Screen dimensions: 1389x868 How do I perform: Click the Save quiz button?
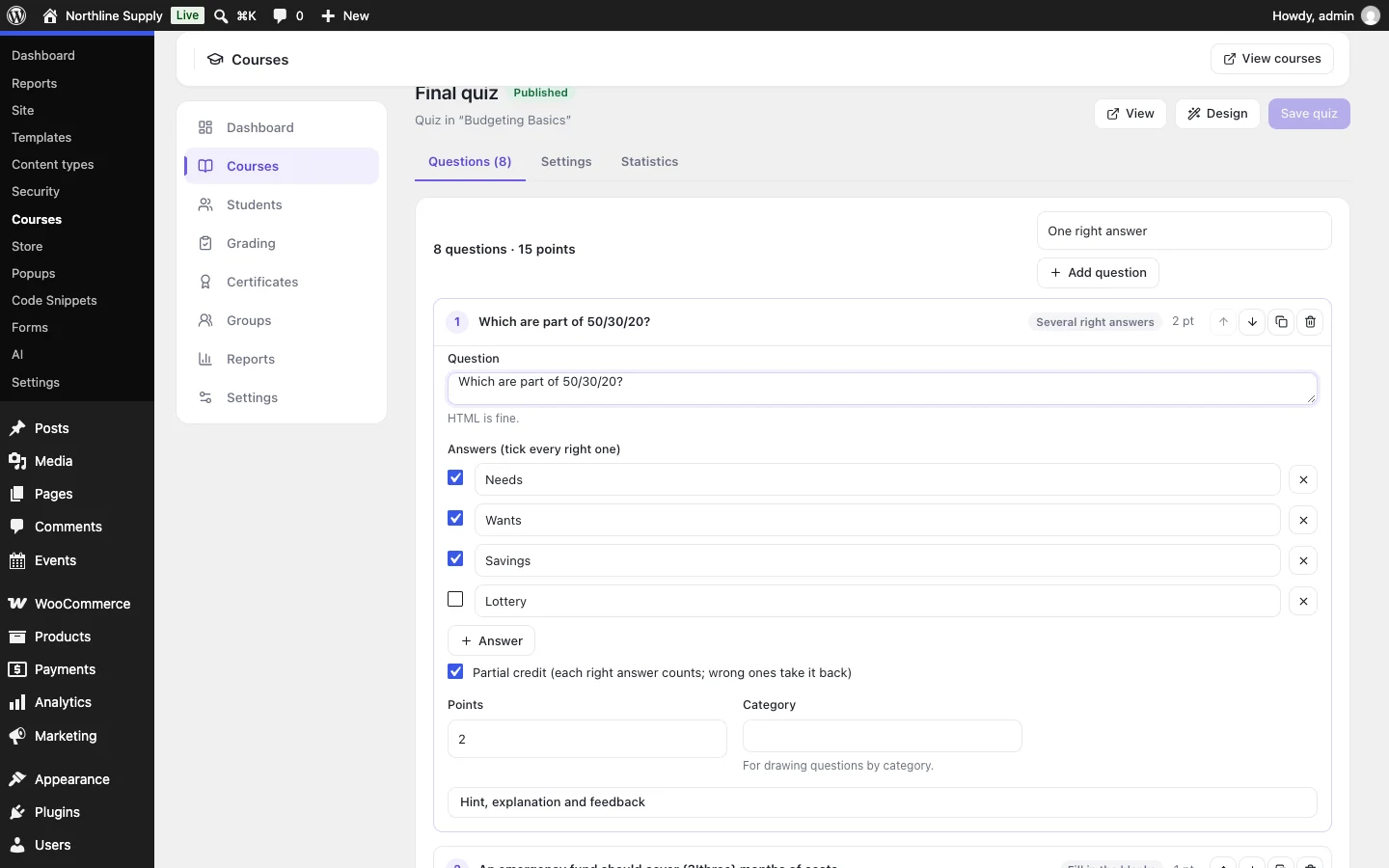(x=1309, y=114)
